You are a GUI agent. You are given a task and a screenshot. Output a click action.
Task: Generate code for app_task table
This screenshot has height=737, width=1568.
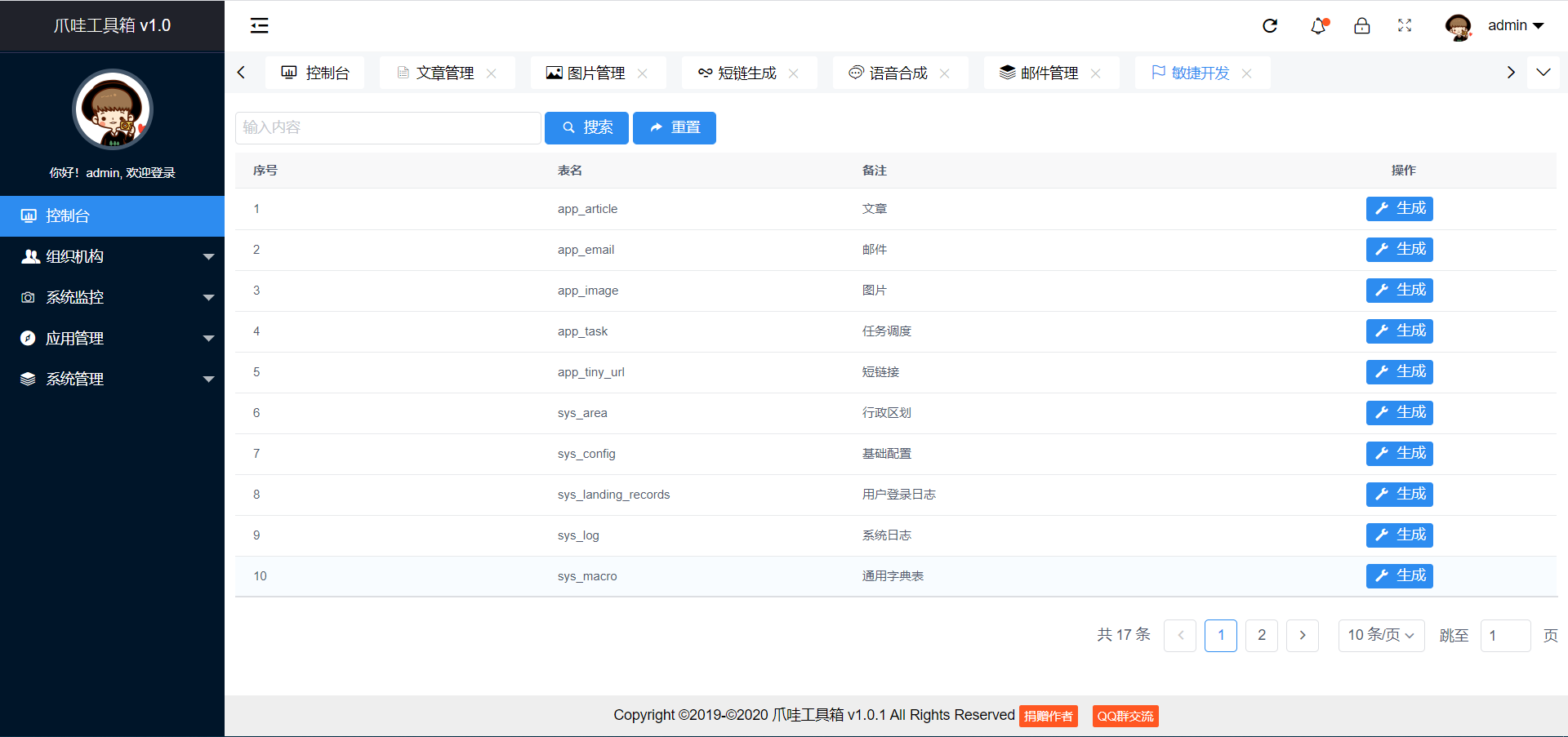[1400, 331]
